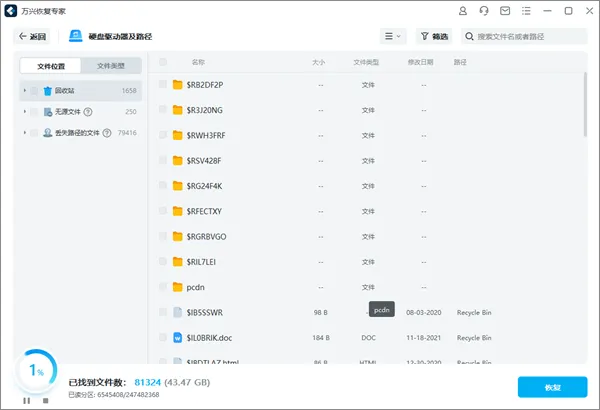600x410 pixels.
Task: Check the $R3J20NG row checkbox
Action: point(163,109)
